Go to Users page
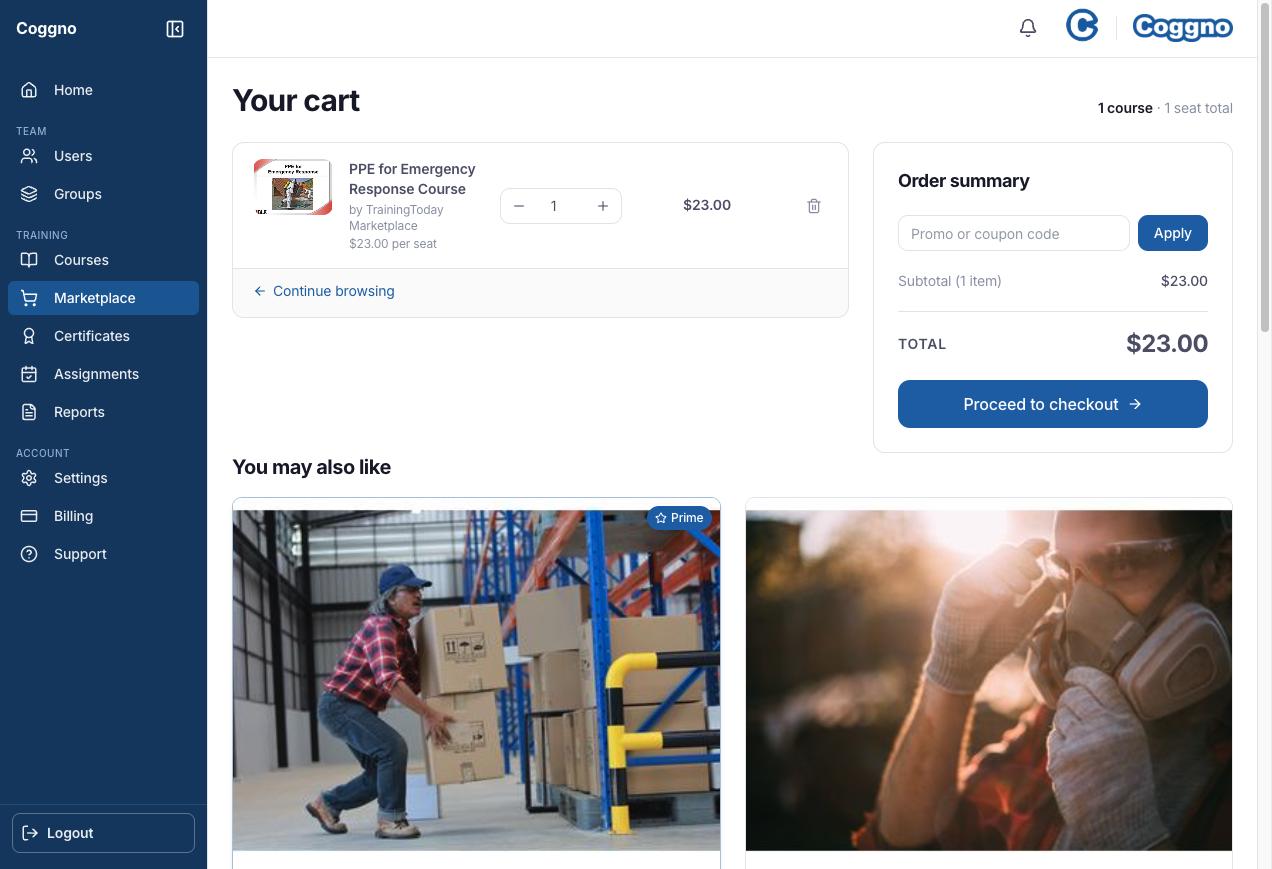The image size is (1272, 869). pos(103,156)
